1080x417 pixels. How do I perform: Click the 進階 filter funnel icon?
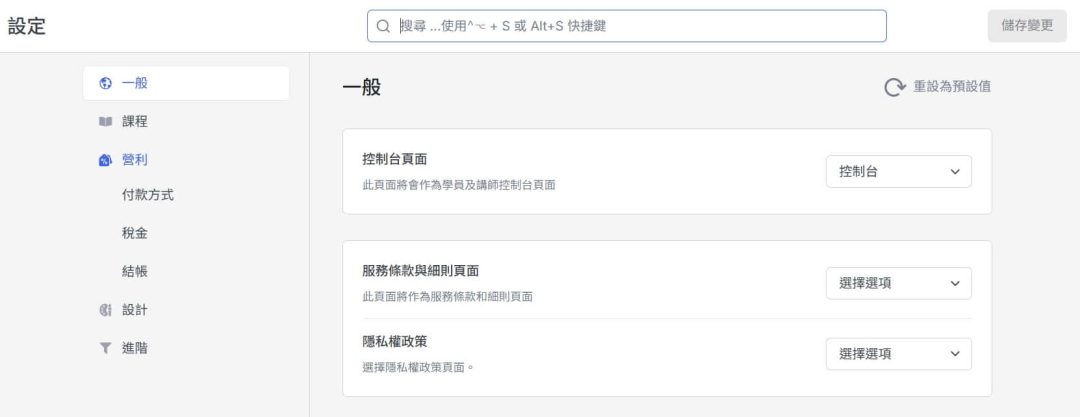(x=105, y=348)
